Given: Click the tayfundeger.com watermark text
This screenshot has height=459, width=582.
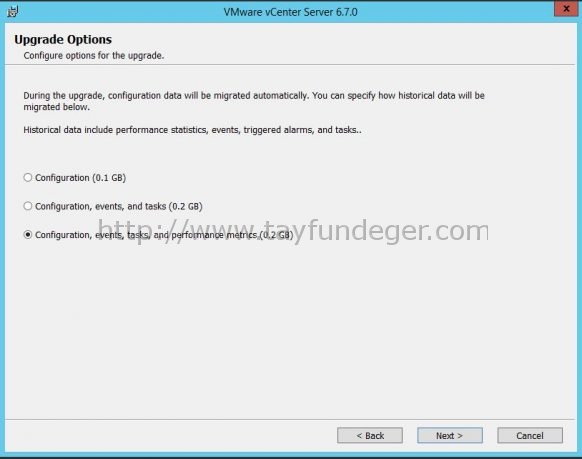Looking at the screenshot, I should [293, 231].
